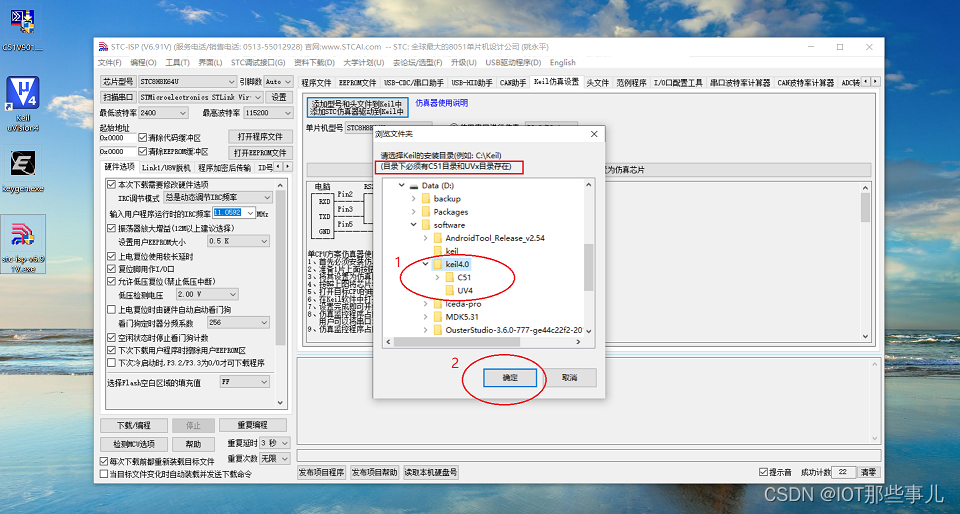Switch to the 范例程序 tab

click(x=631, y=82)
